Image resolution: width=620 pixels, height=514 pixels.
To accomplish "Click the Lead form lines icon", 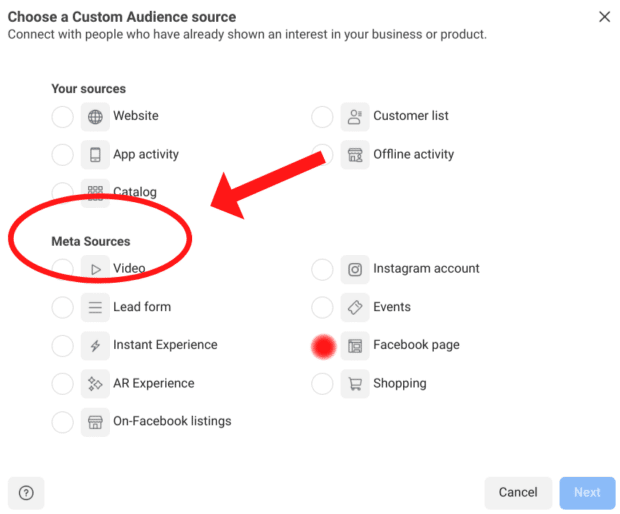I will click(x=95, y=307).
